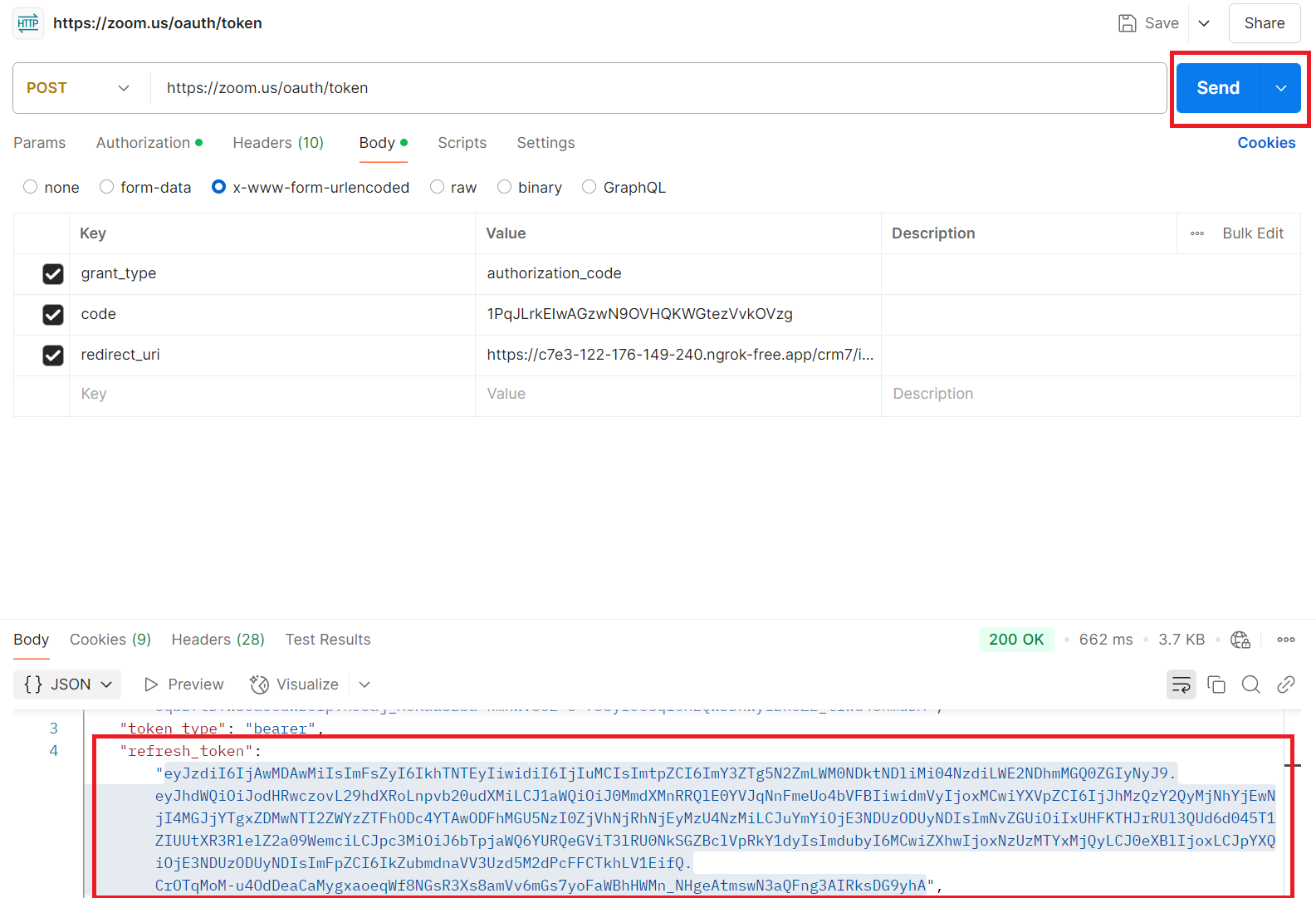Image resolution: width=1316 pixels, height=898 pixels.
Task: Select the form-data body type
Action: pos(106,187)
